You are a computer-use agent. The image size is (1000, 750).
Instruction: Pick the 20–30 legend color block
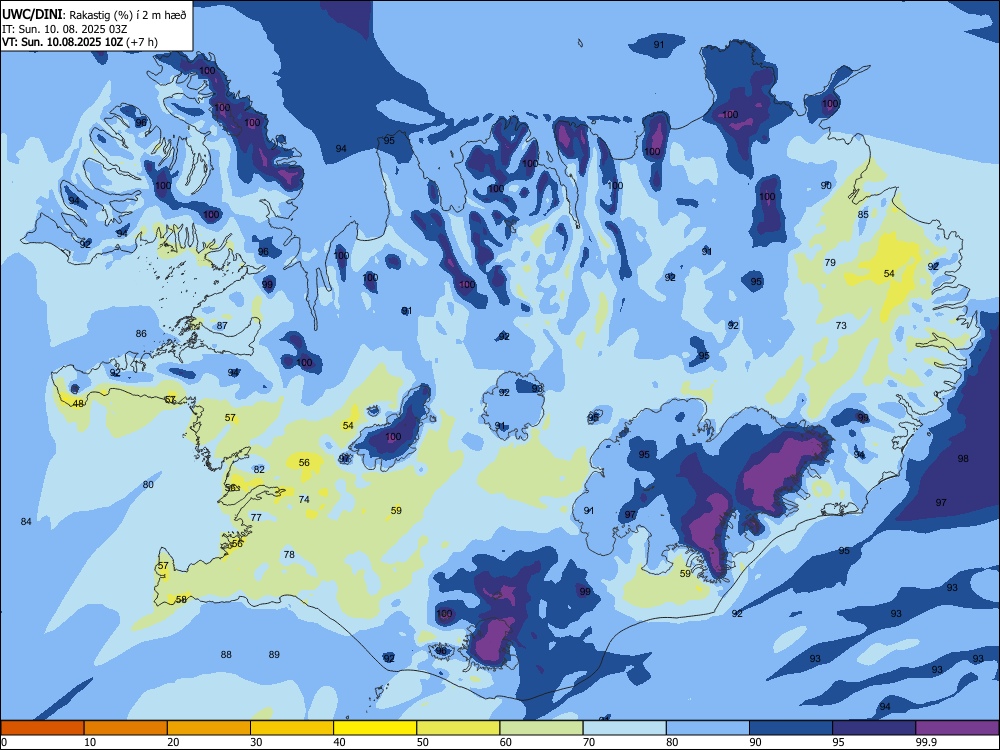(209, 728)
